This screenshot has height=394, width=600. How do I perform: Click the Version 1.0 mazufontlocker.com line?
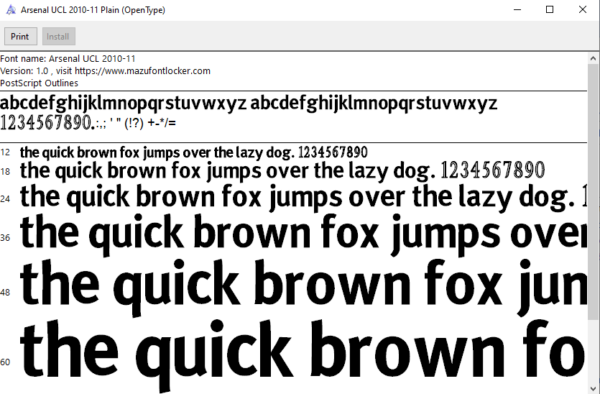(105, 71)
